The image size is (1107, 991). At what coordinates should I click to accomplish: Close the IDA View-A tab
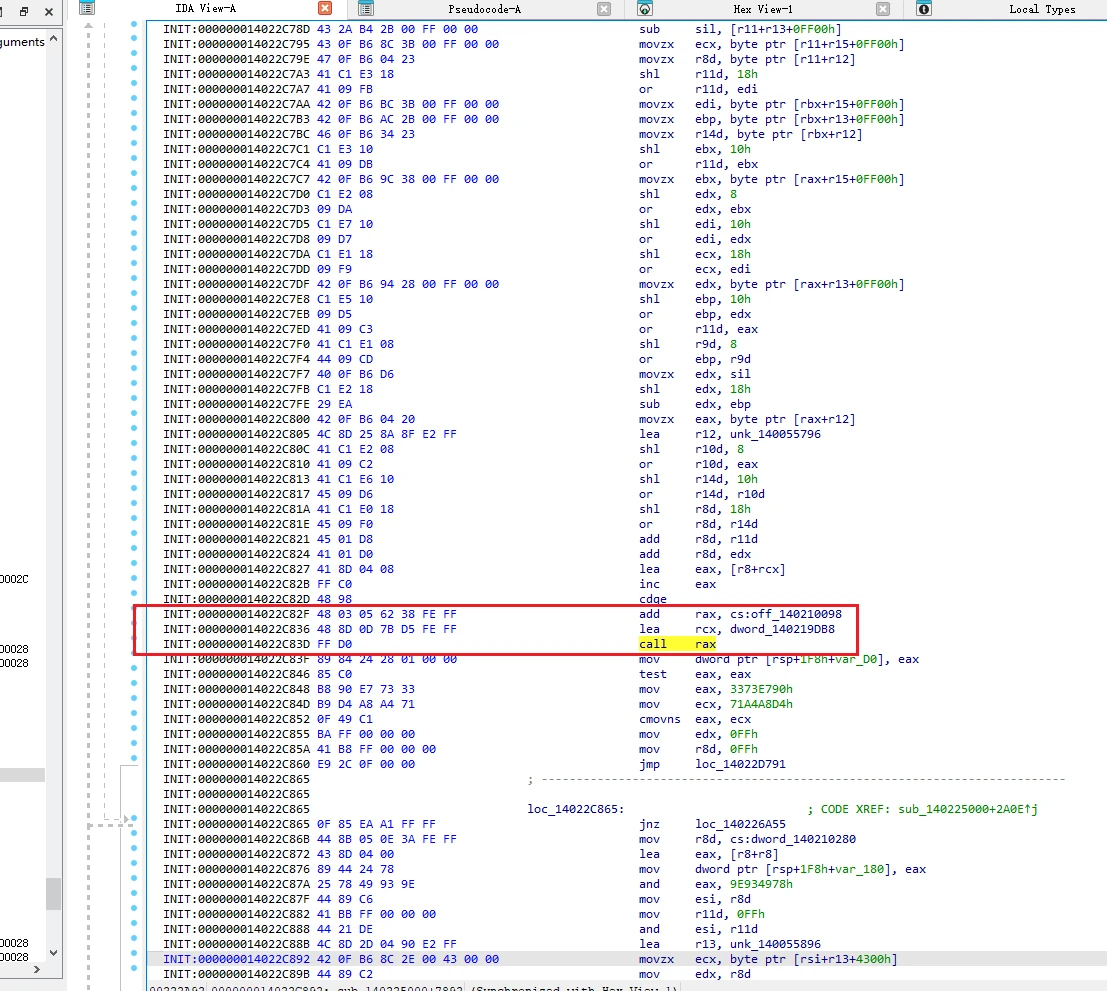pos(325,8)
